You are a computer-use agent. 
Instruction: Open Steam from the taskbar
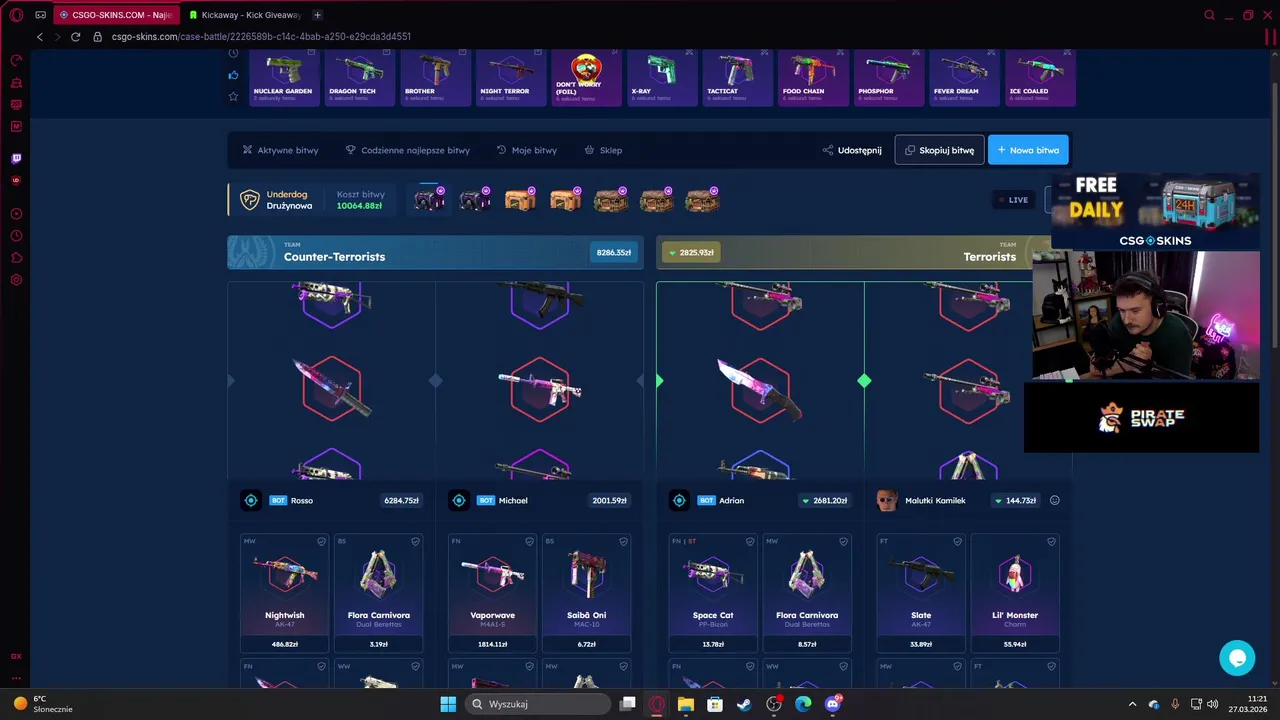pyautogui.click(x=744, y=704)
